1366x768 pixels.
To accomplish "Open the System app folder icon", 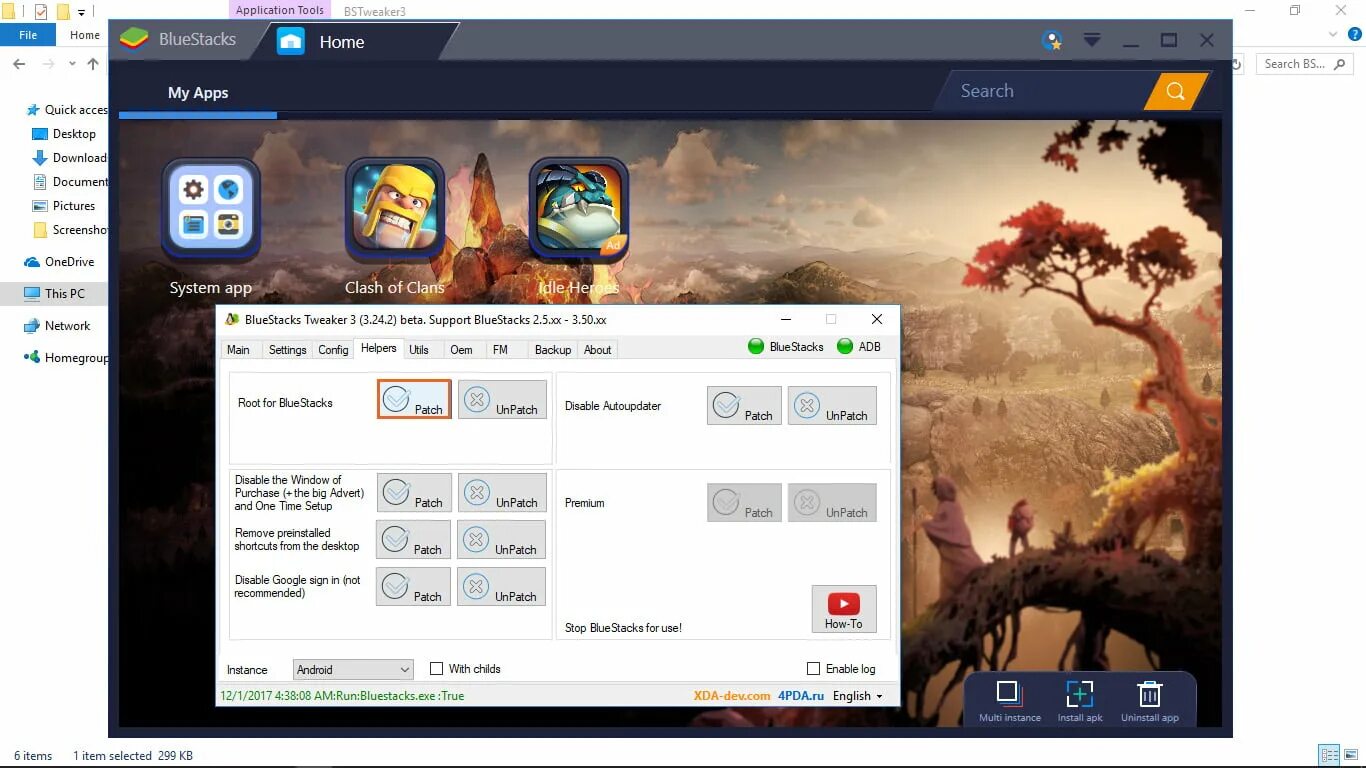I will 211,210.
